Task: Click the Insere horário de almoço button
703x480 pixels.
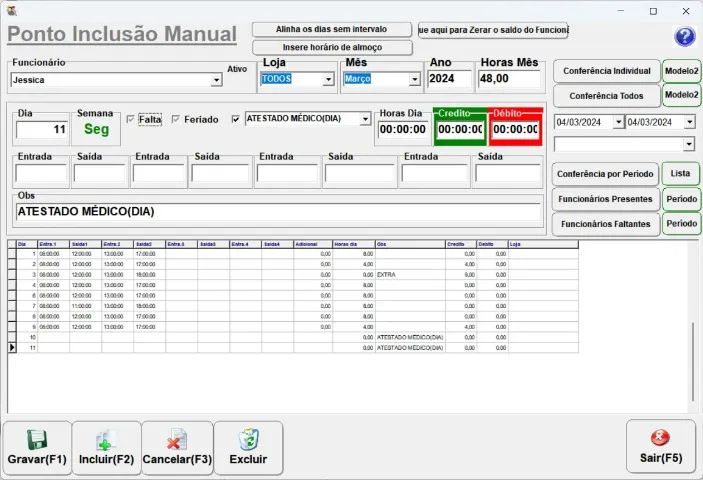Action: pos(332,48)
